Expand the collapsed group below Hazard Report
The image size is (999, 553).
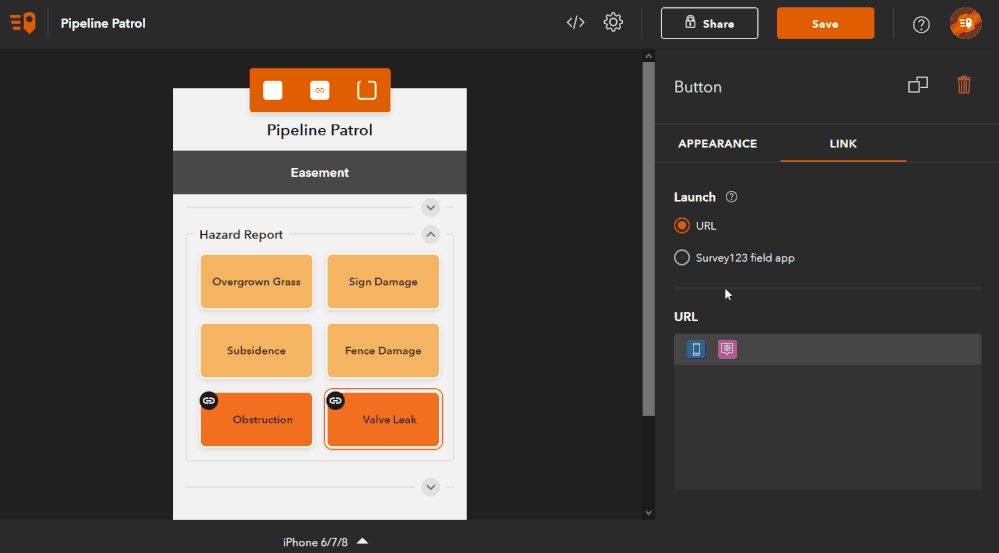pyautogui.click(x=431, y=487)
